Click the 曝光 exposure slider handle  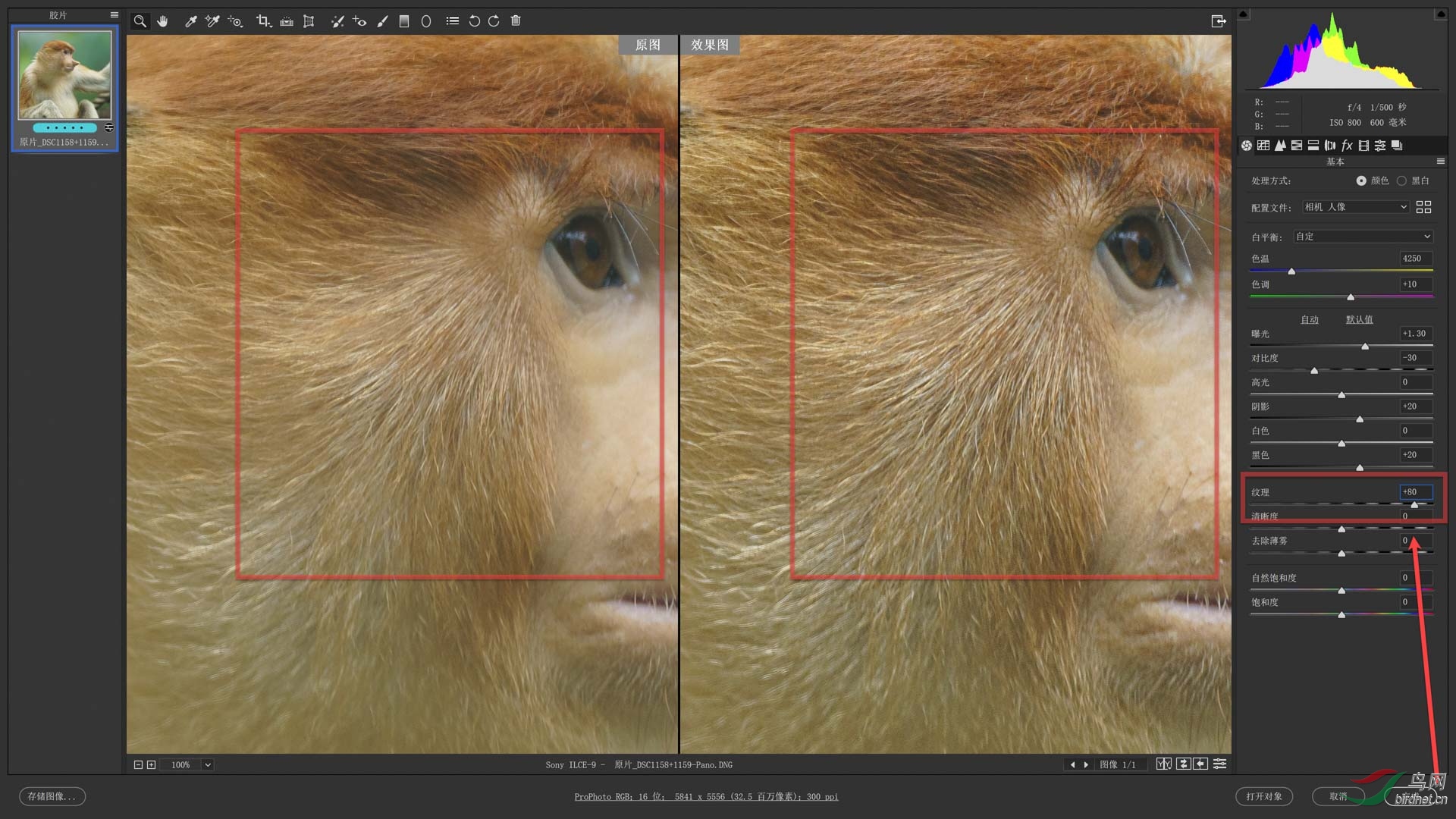(1365, 347)
